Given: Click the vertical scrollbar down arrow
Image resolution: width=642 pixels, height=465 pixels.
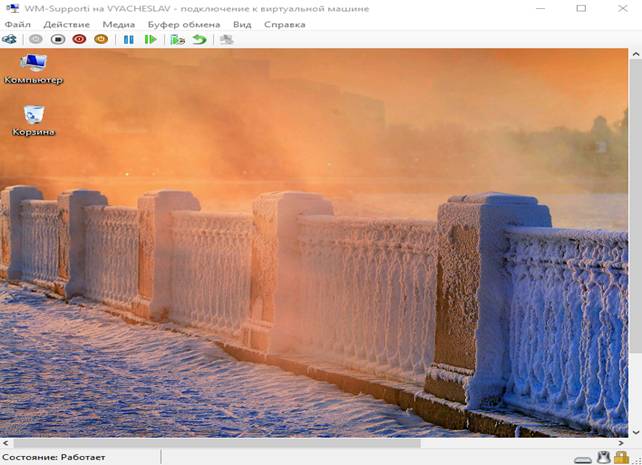Looking at the screenshot, I should (635, 432).
